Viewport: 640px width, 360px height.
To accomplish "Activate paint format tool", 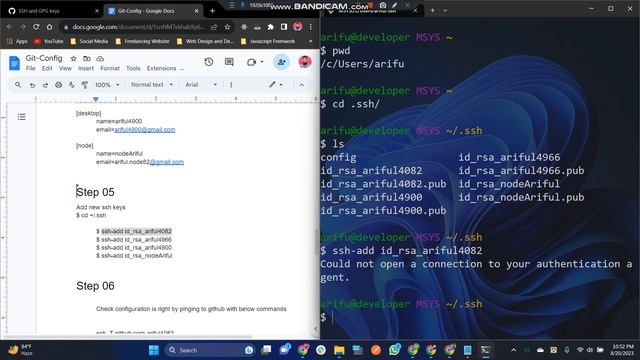I will coord(85,85).
